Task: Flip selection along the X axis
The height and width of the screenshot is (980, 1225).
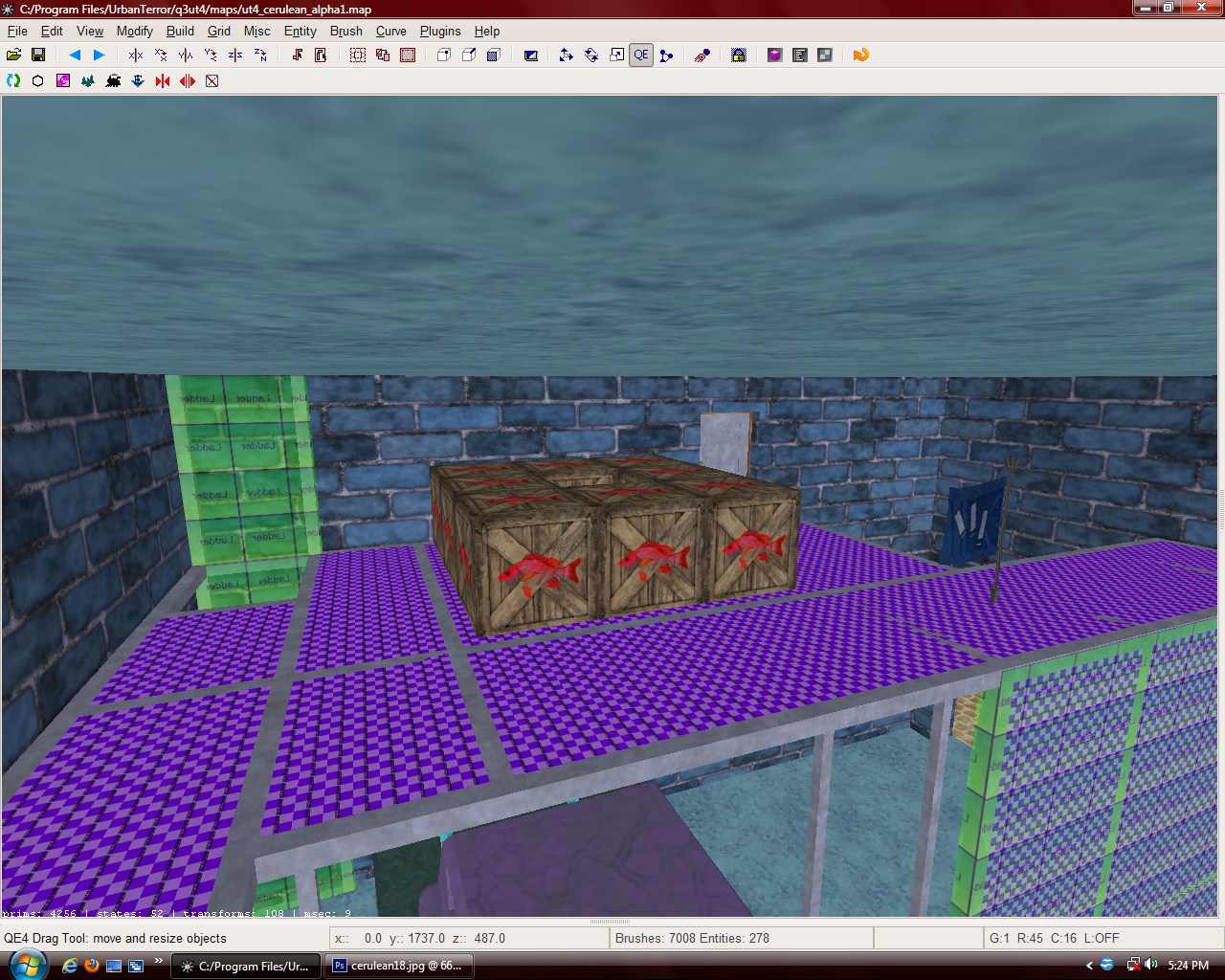Action: click(x=136, y=56)
